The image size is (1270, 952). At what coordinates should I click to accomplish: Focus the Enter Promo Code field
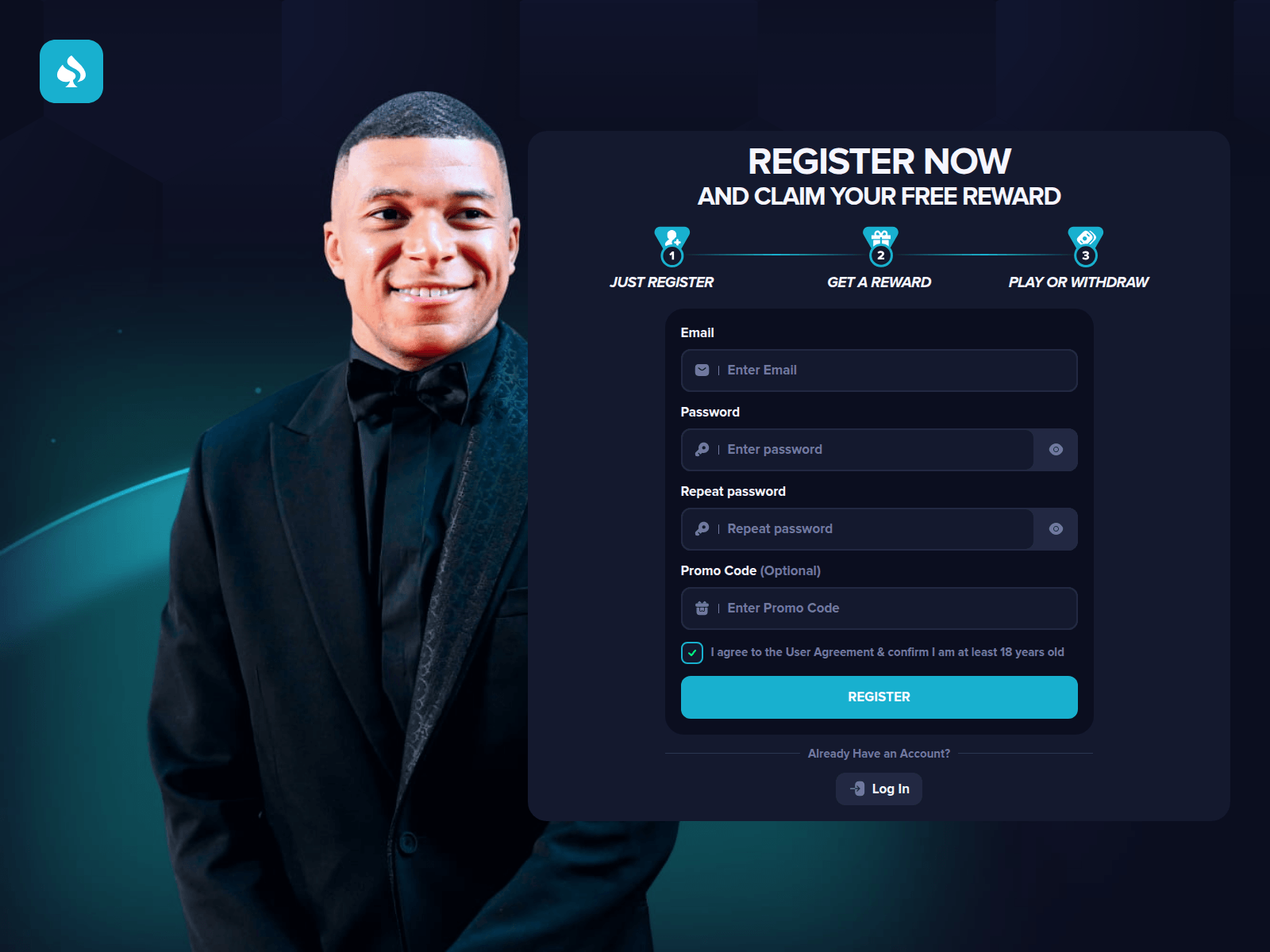879,608
